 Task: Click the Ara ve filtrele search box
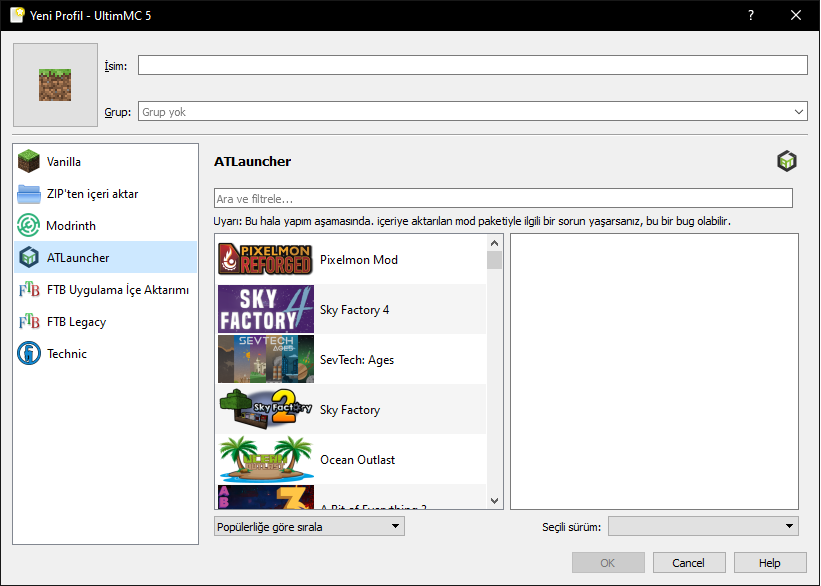coord(503,198)
